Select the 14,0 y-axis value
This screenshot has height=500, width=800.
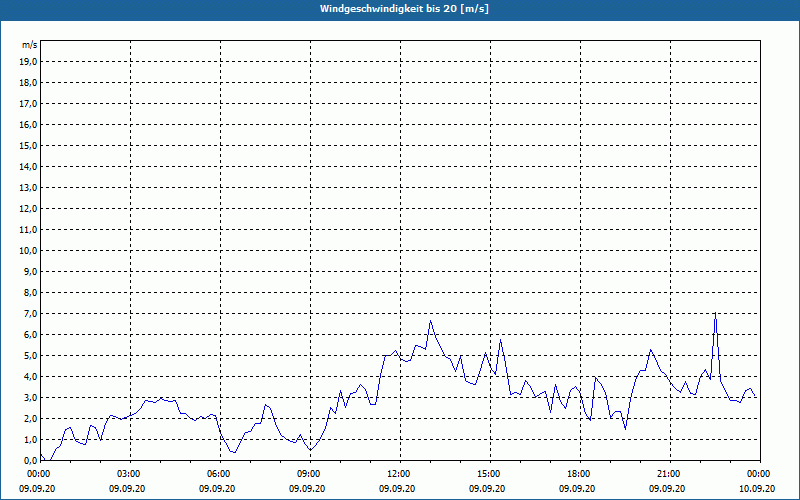[28, 166]
